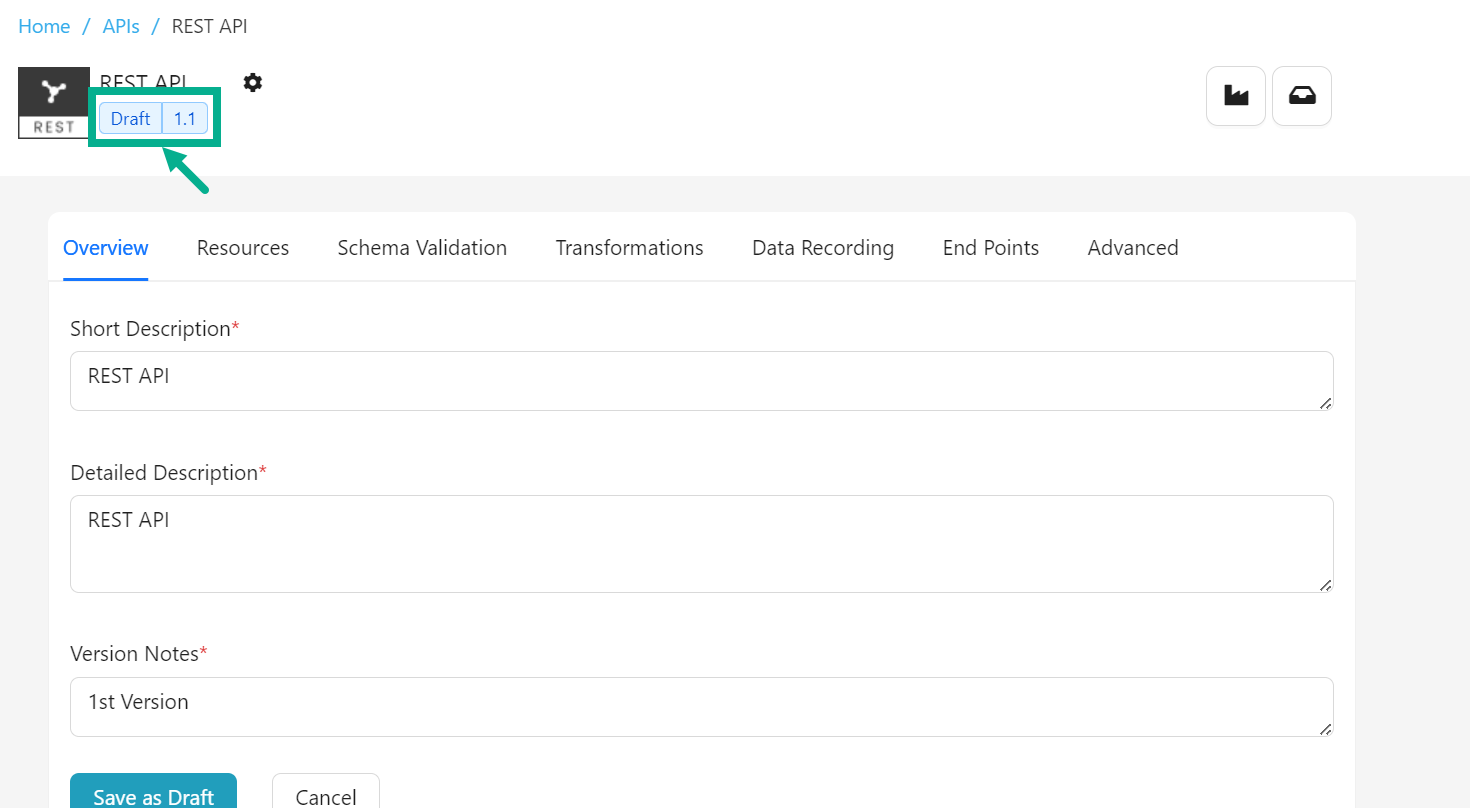Click into the Detailed Description textarea
Screen dimensions: 1470x808
coord(700,543)
